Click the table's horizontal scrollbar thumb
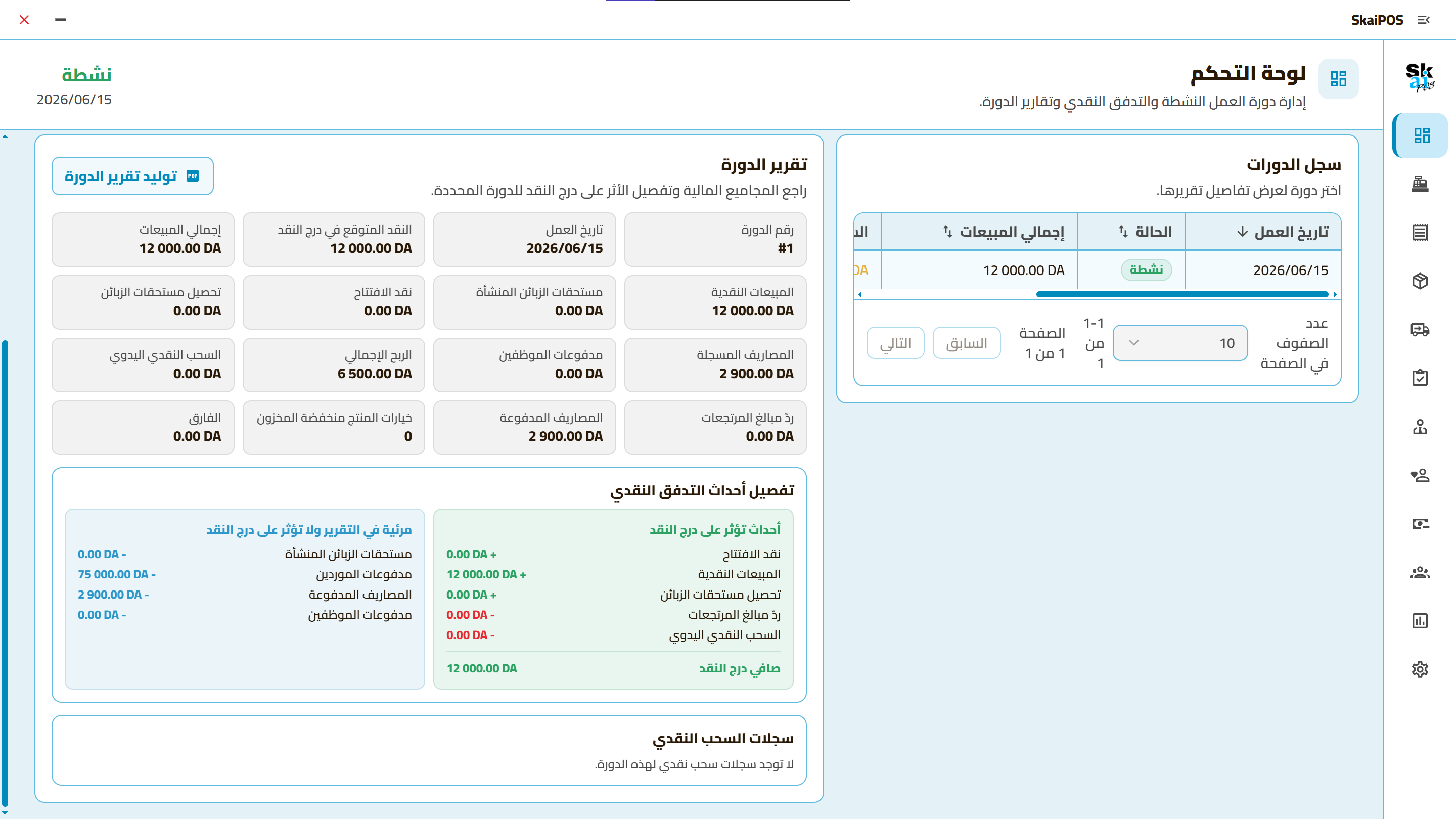 (1182, 294)
